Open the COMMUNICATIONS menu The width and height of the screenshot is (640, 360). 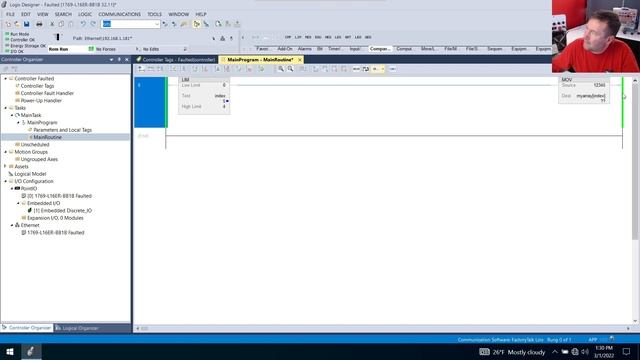pyautogui.click(x=120, y=14)
